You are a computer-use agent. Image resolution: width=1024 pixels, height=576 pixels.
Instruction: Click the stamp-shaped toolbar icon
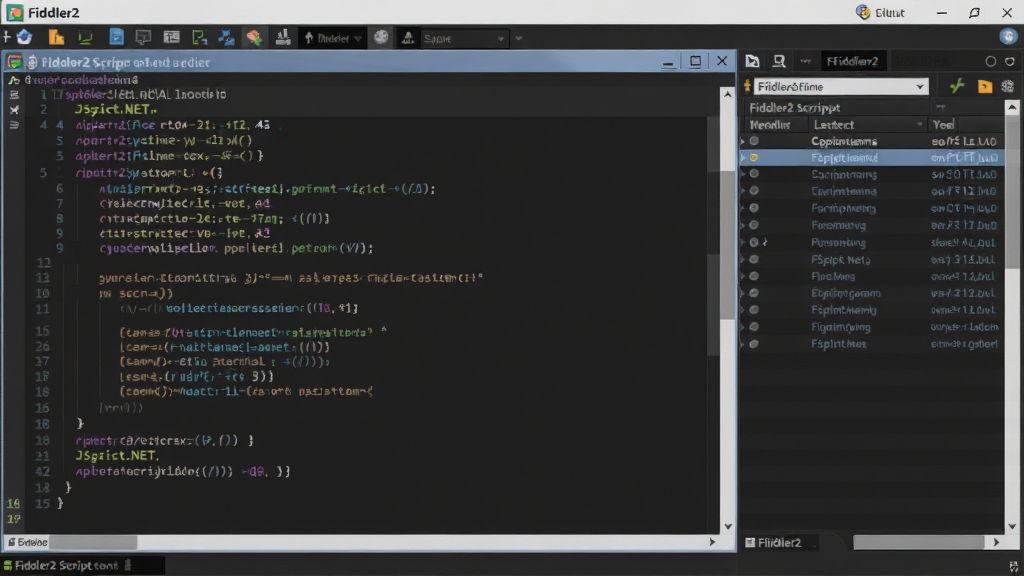click(x=283, y=37)
